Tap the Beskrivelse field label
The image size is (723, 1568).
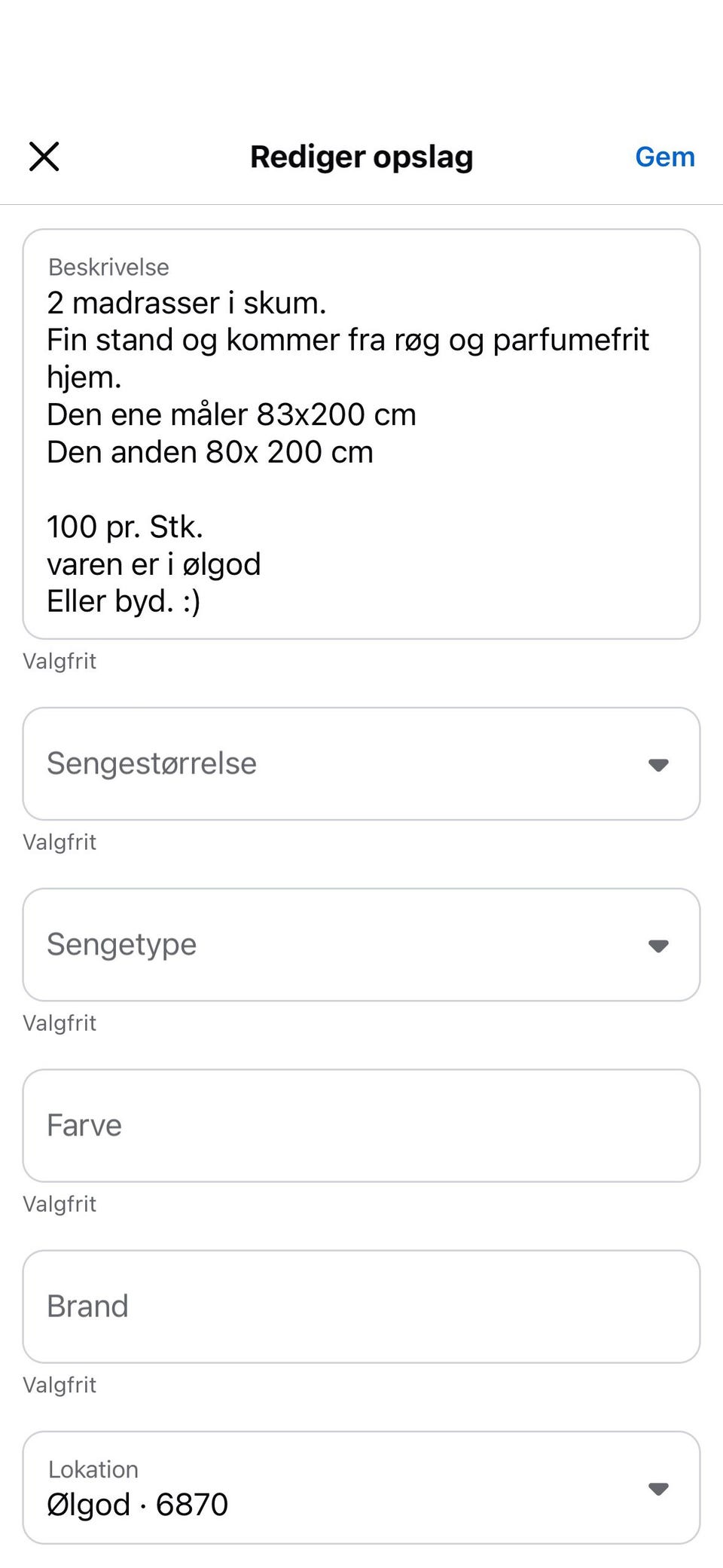click(108, 267)
